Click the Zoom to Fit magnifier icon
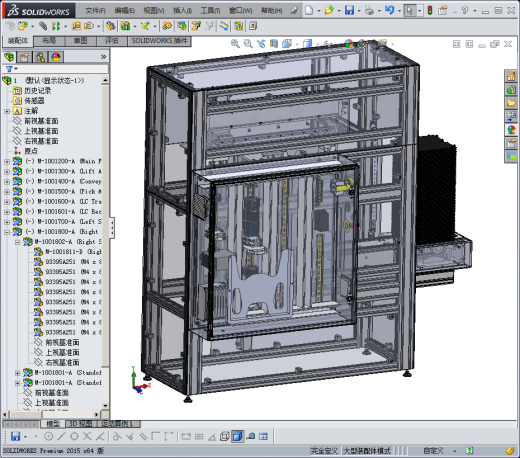Screen dimensions: 520x458 235,44
